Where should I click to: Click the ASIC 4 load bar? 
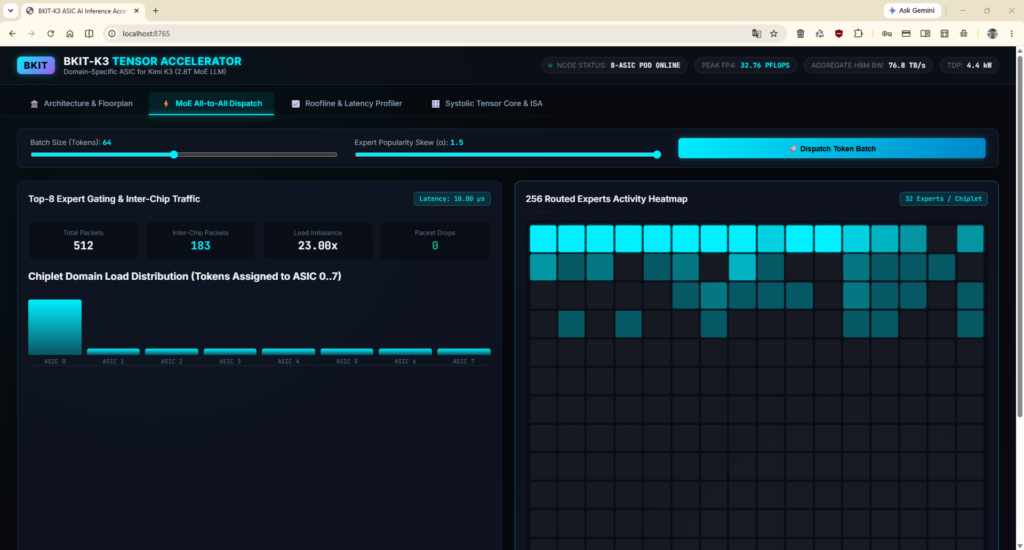coord(289,351)
